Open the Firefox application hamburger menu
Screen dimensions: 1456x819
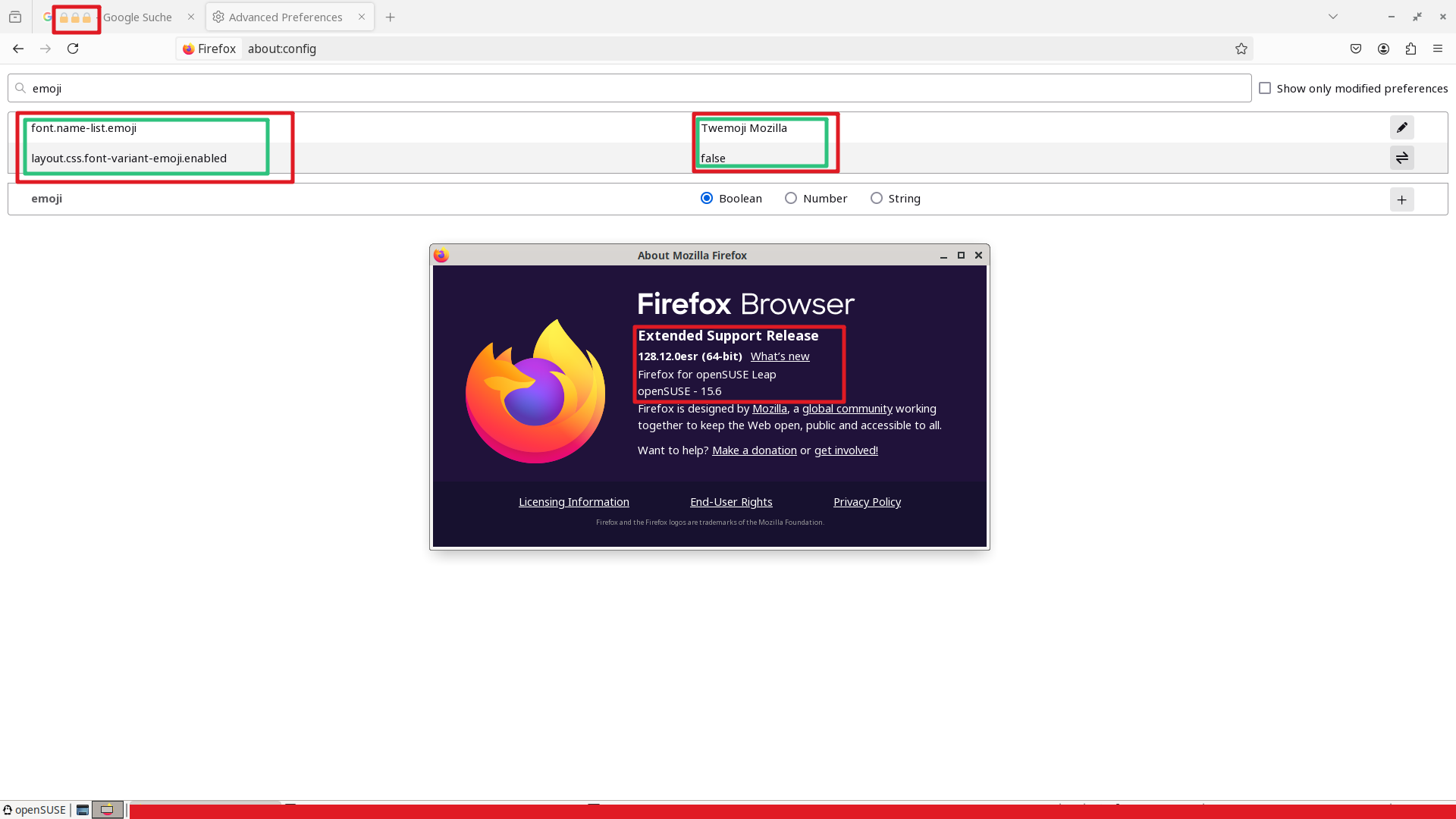[1438, 49]
